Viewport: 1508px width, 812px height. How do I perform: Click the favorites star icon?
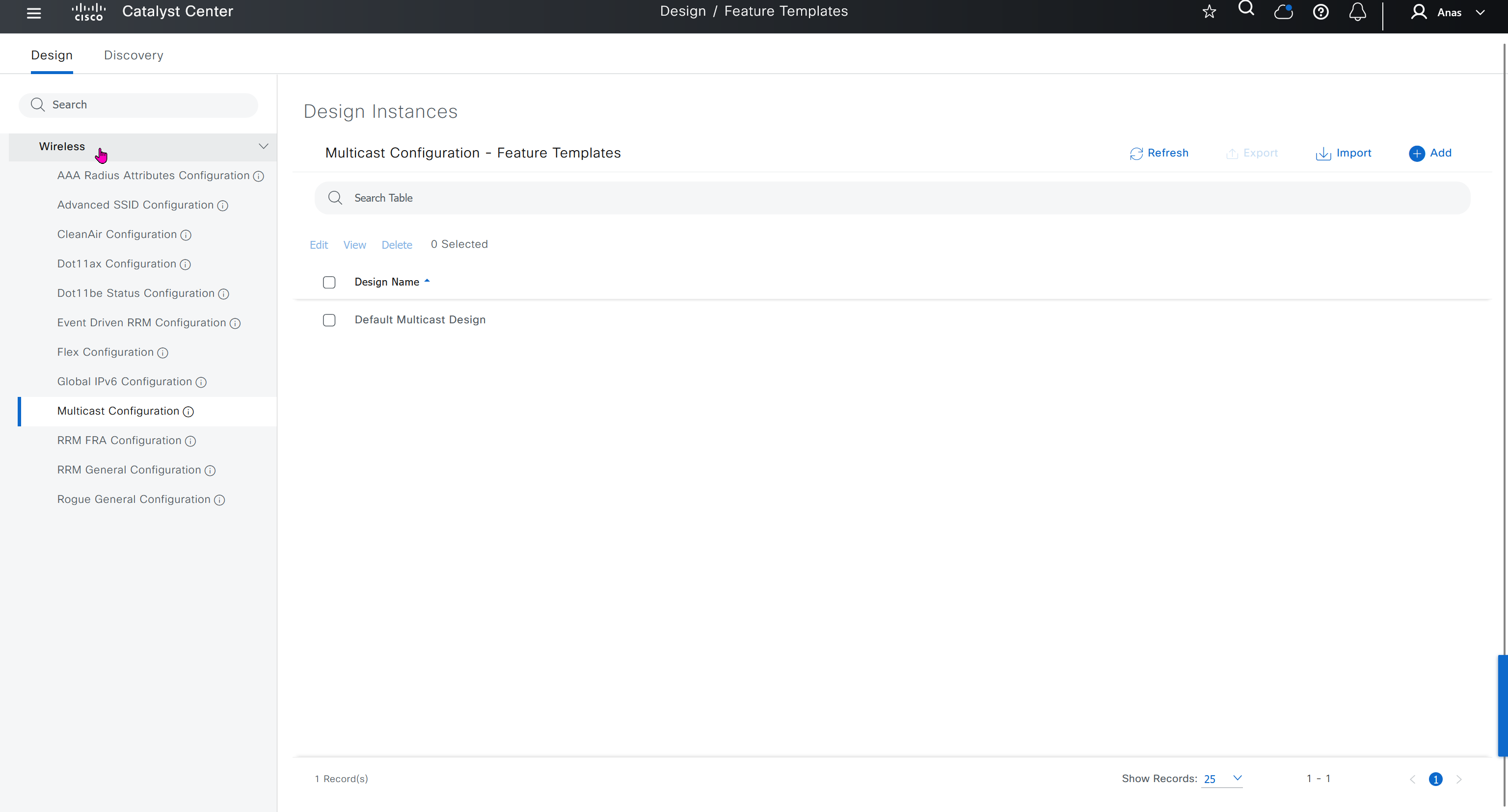(x=1209, y=12)
